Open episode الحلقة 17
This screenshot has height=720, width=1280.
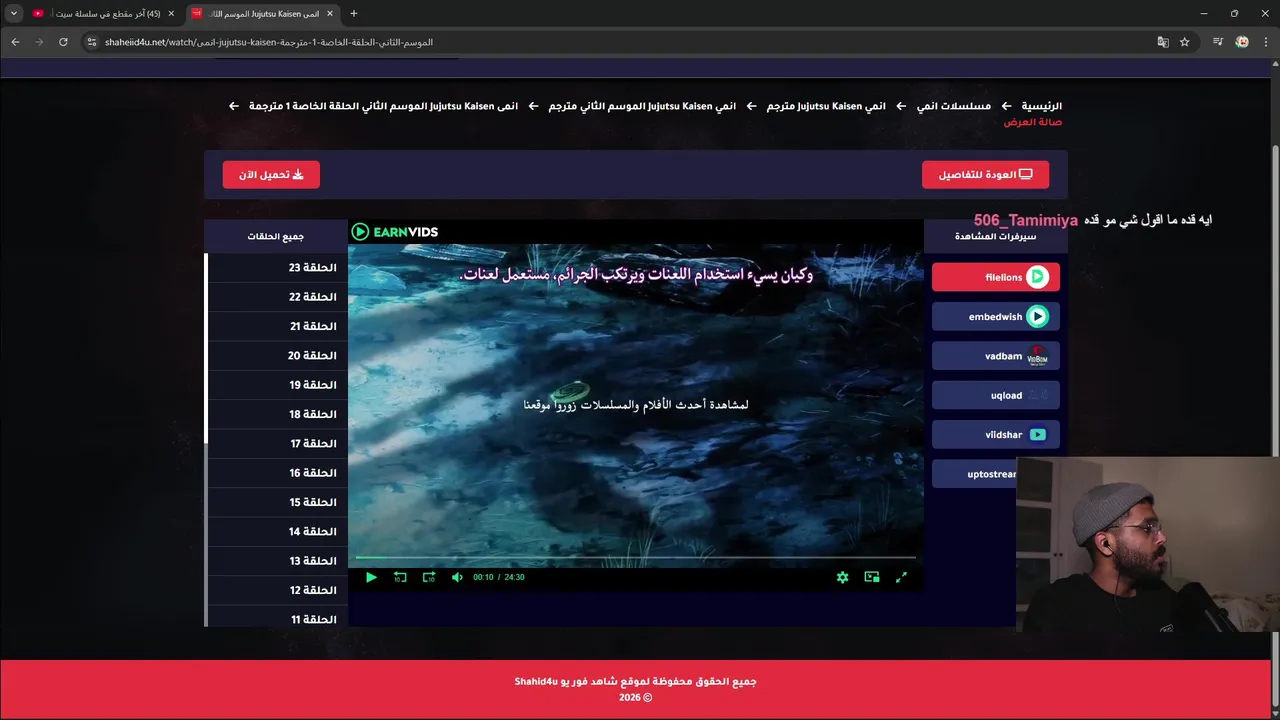click(x=276, y=443)
